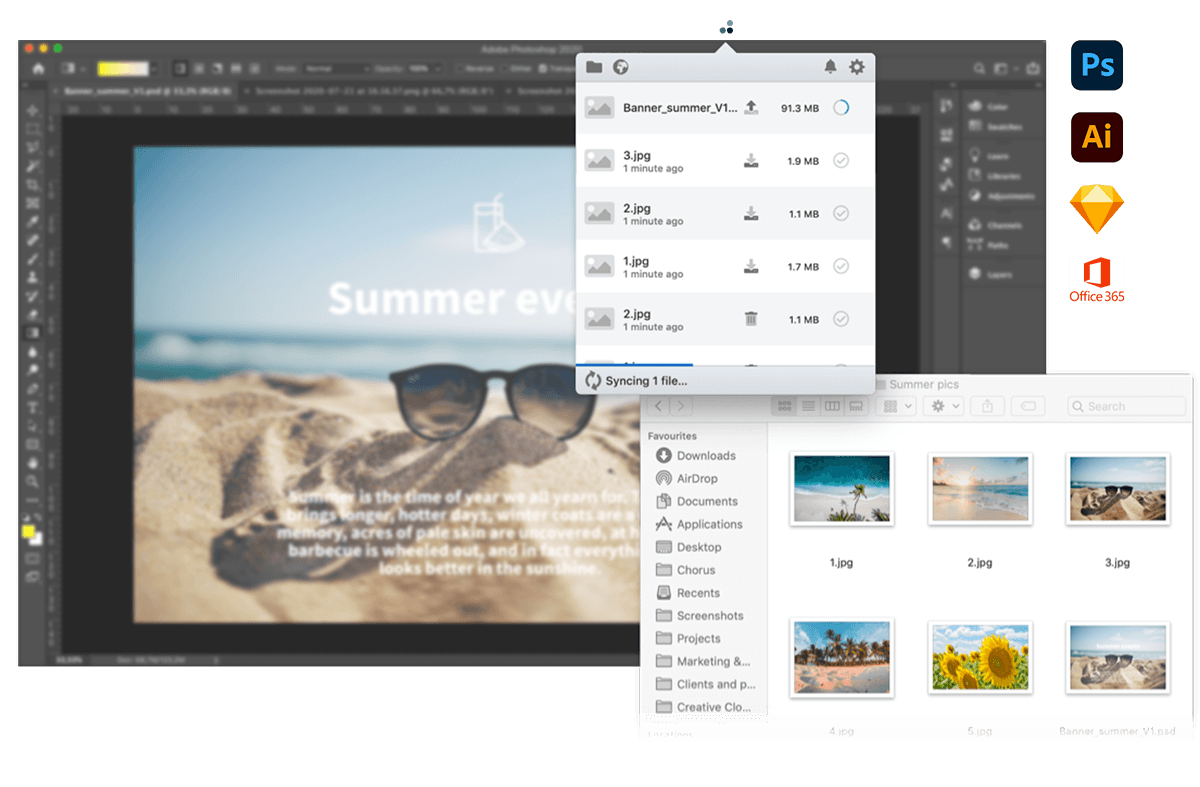1200x787 pixels.
Task: Open the Swatches panel in Photoshop
Action: [x=993, y=126]
